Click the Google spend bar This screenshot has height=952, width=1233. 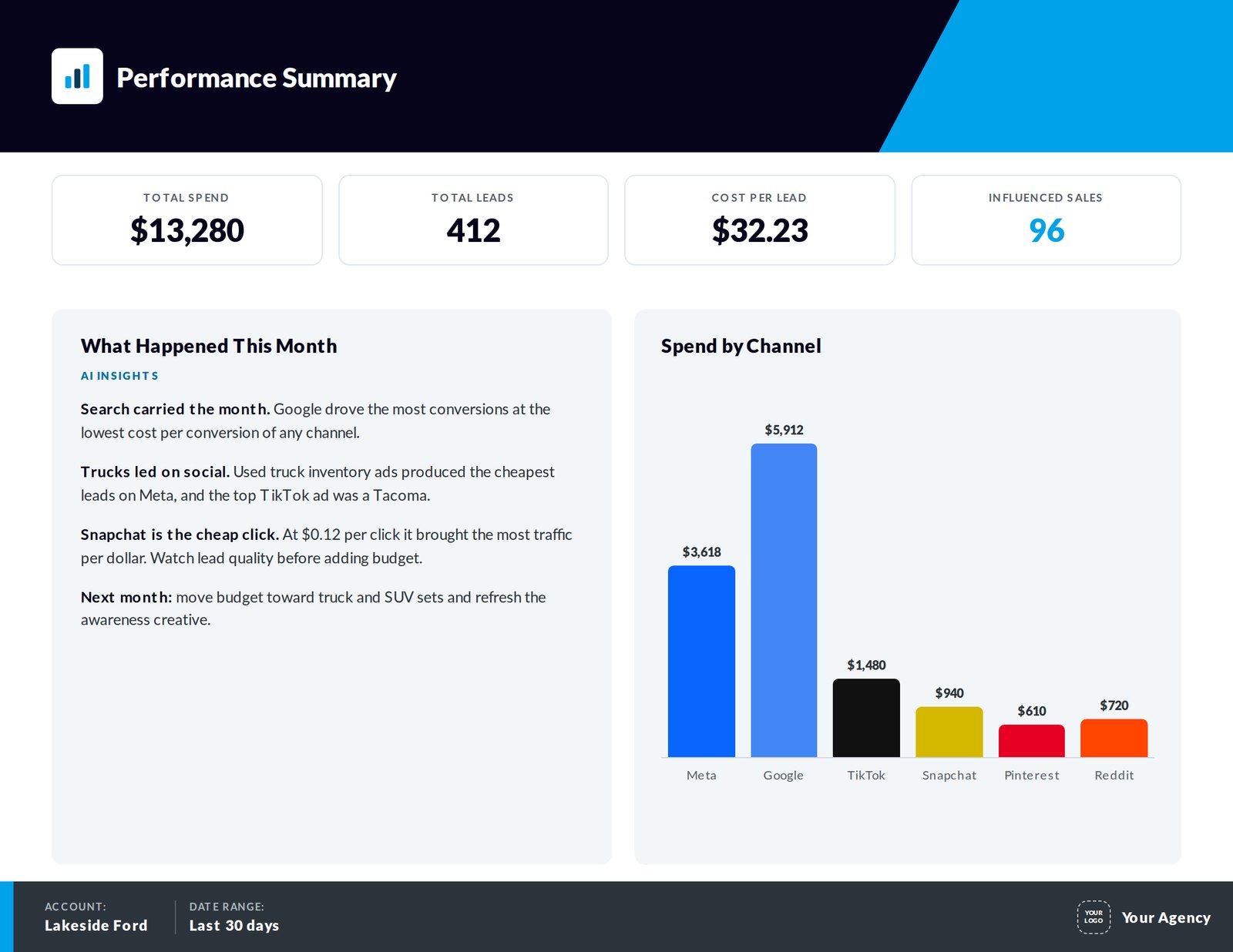coord(784,600)
